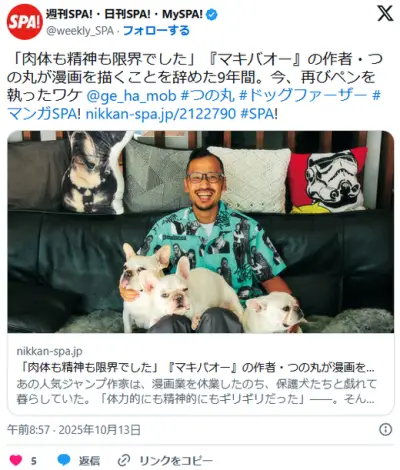Open the info circle icon
The width and height of the screenshot is (400, 470).
pyautogui.click(x=385, y=430)
